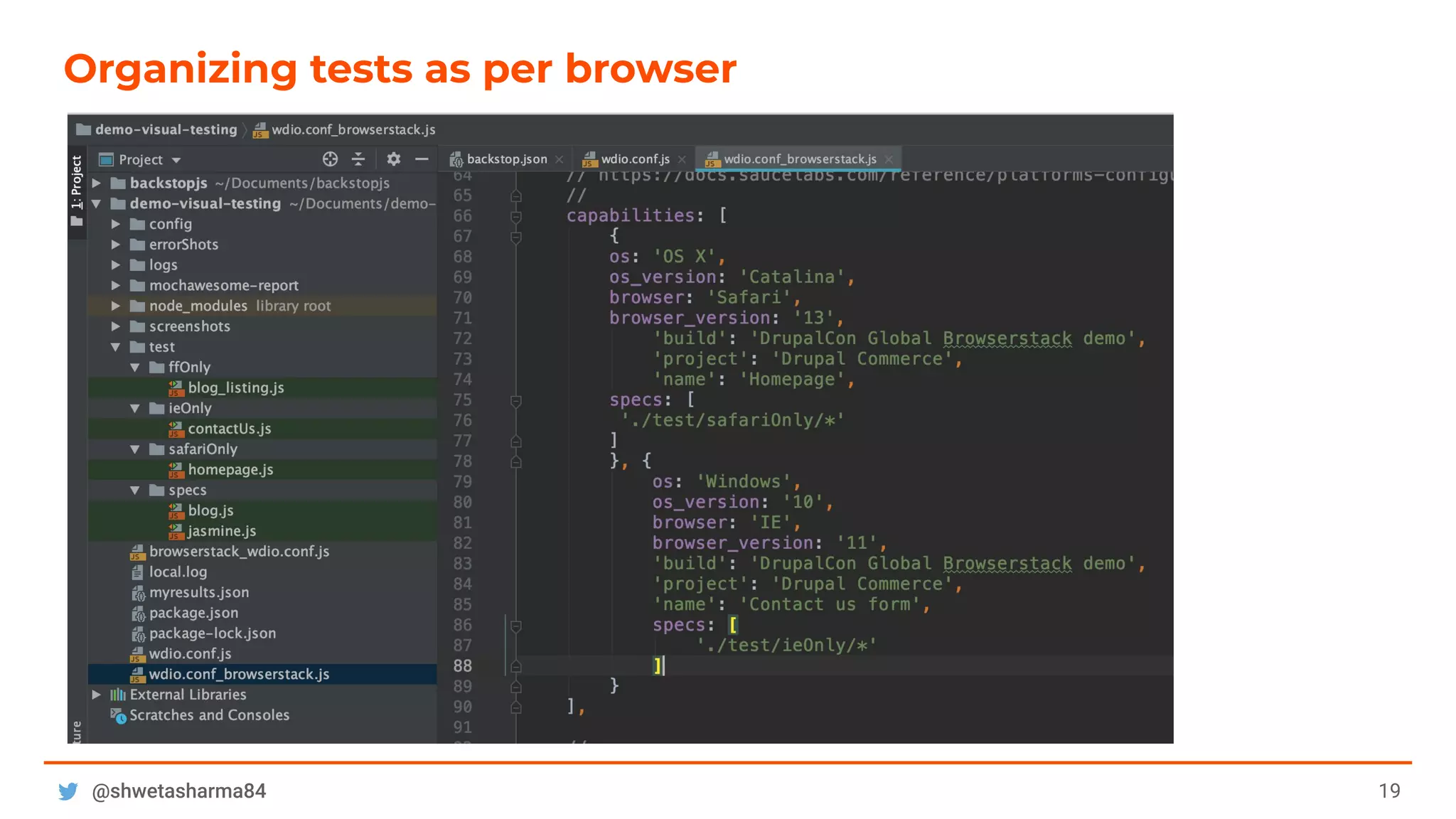The image size is (1456, 819).
Task: Toggle code fold marker on line 89
Action: click(516, 687)
